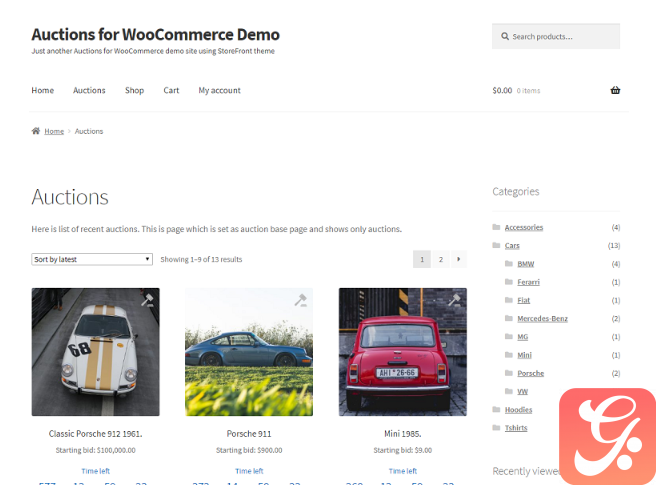656x485 pixels.
Task: Open the BMW category link
Action: click(525, 264)
